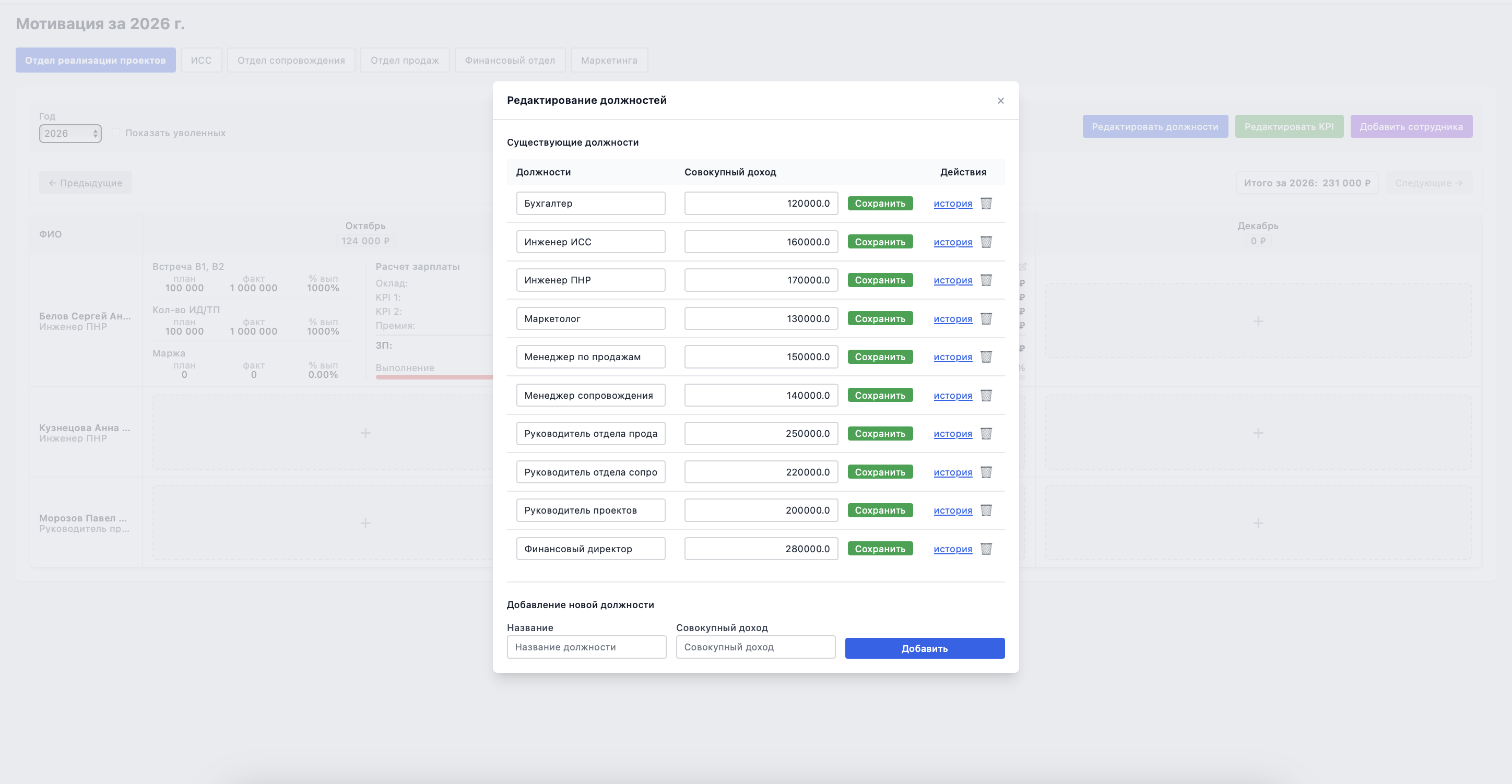
Task: Add December entry for Морозов Павел
Action: point(1258,523)
